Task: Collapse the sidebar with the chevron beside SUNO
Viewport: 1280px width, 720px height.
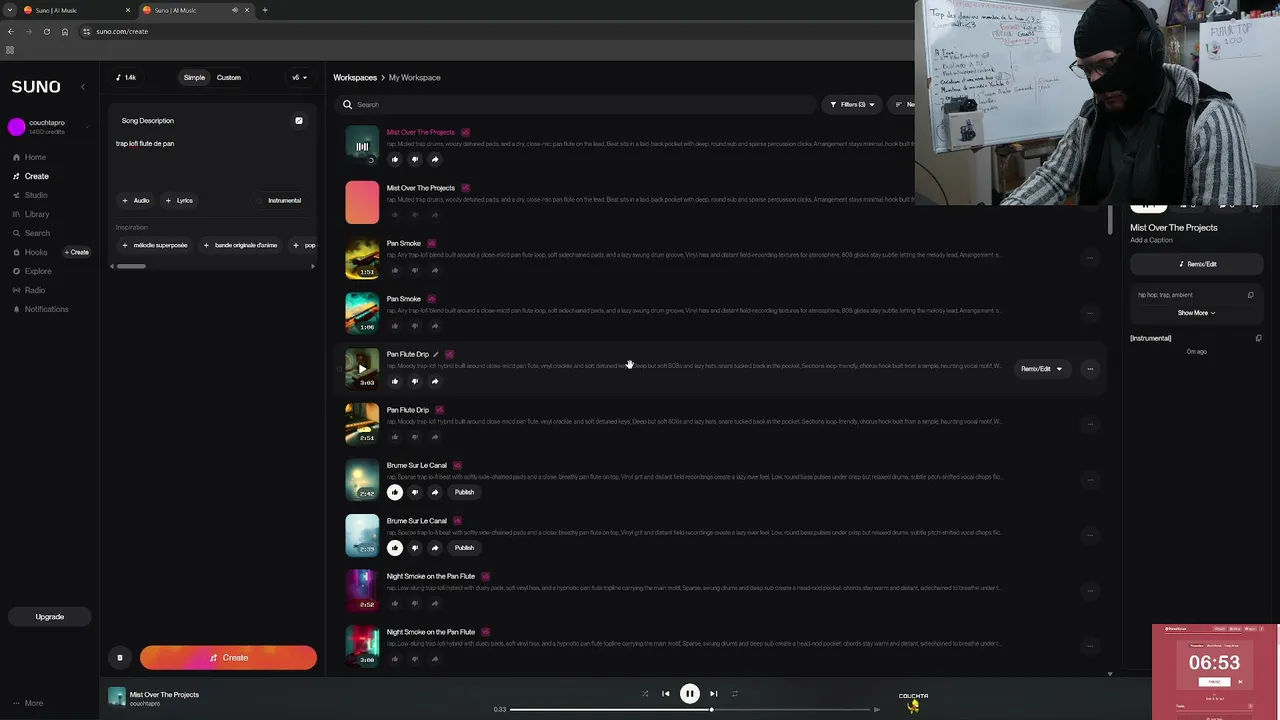Action: coord(83,87)
